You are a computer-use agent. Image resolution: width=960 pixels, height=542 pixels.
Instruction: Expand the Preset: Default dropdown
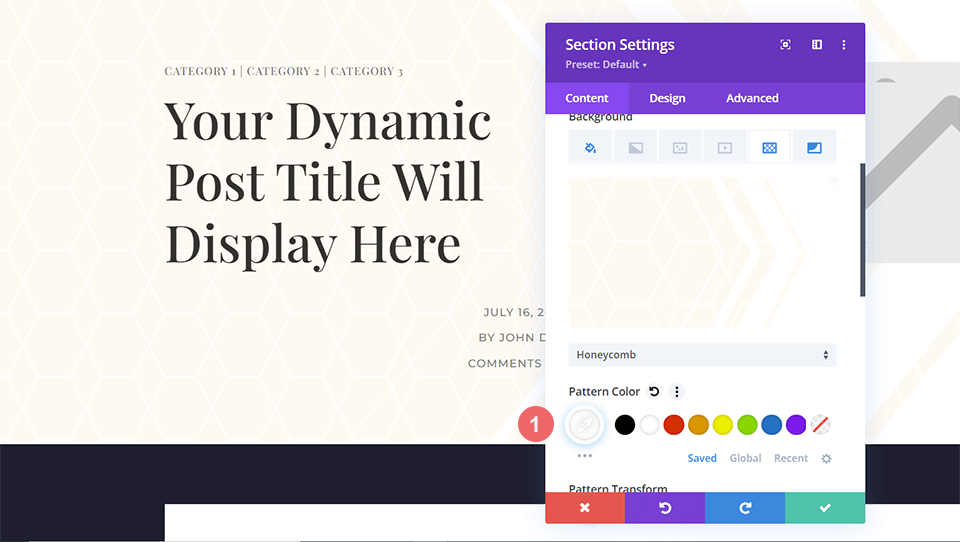(x=606, y=65)
